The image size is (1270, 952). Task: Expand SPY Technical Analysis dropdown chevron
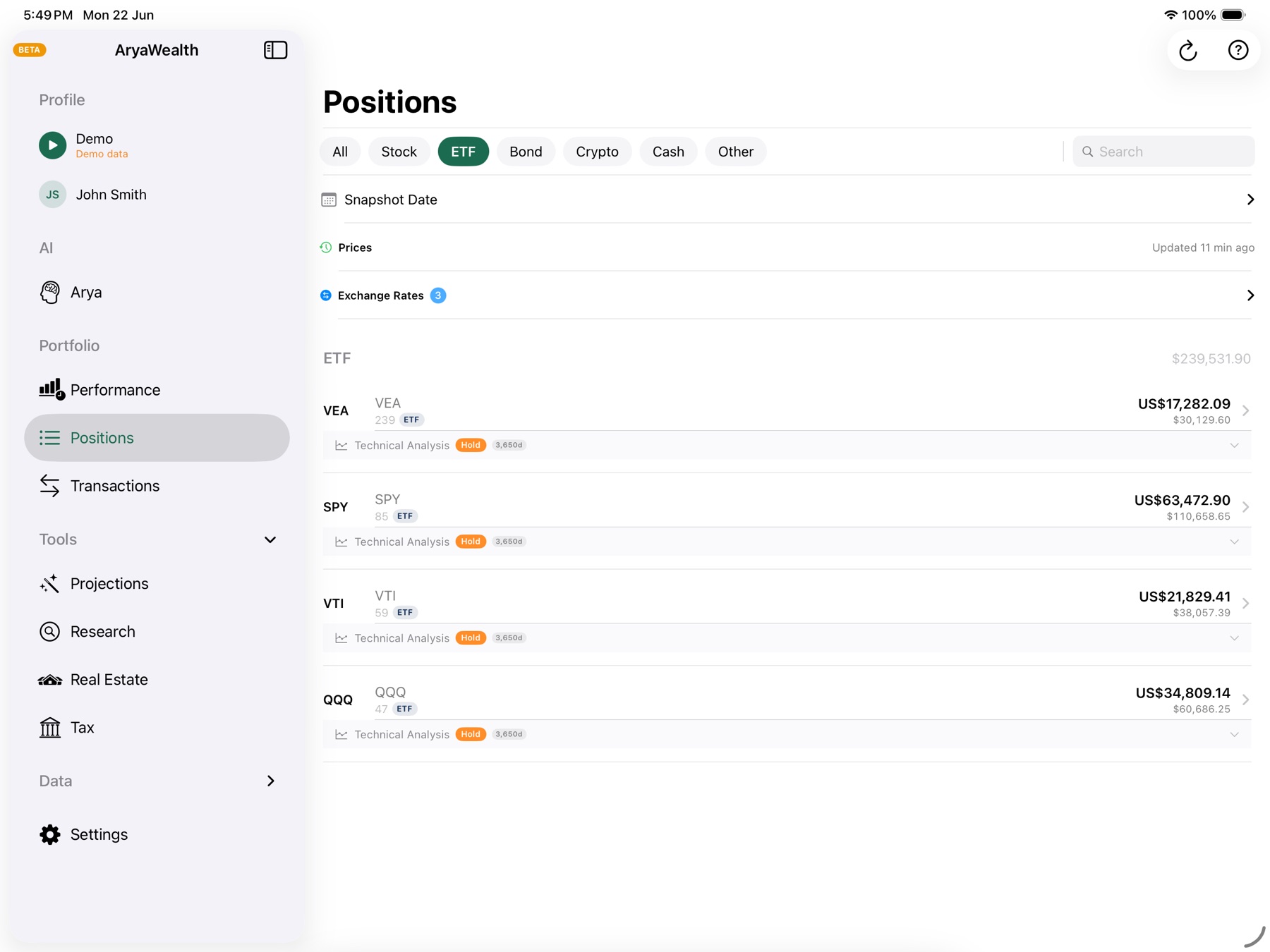[1234, 542]
